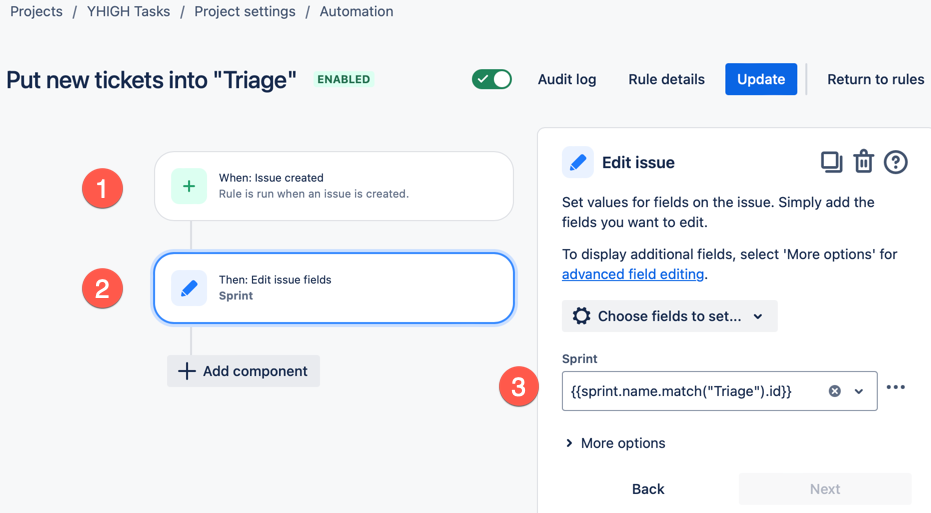Screen dimensions: 931x513
Task: Open the Audit log
Action: coord(566,80)
